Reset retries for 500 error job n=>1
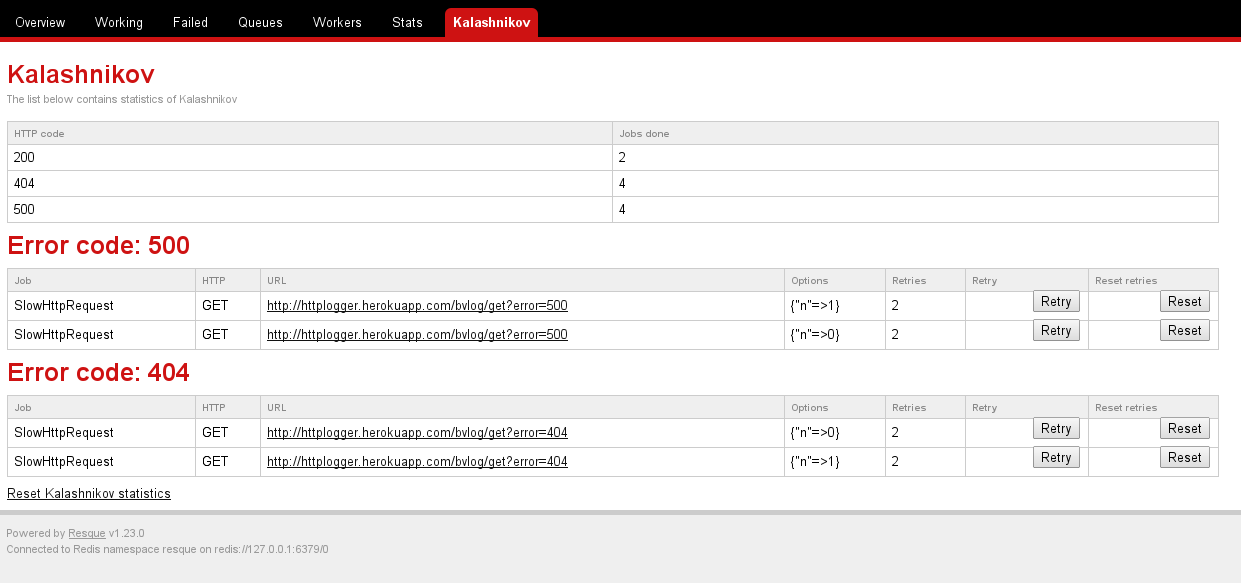 (x=1185, y=302)
